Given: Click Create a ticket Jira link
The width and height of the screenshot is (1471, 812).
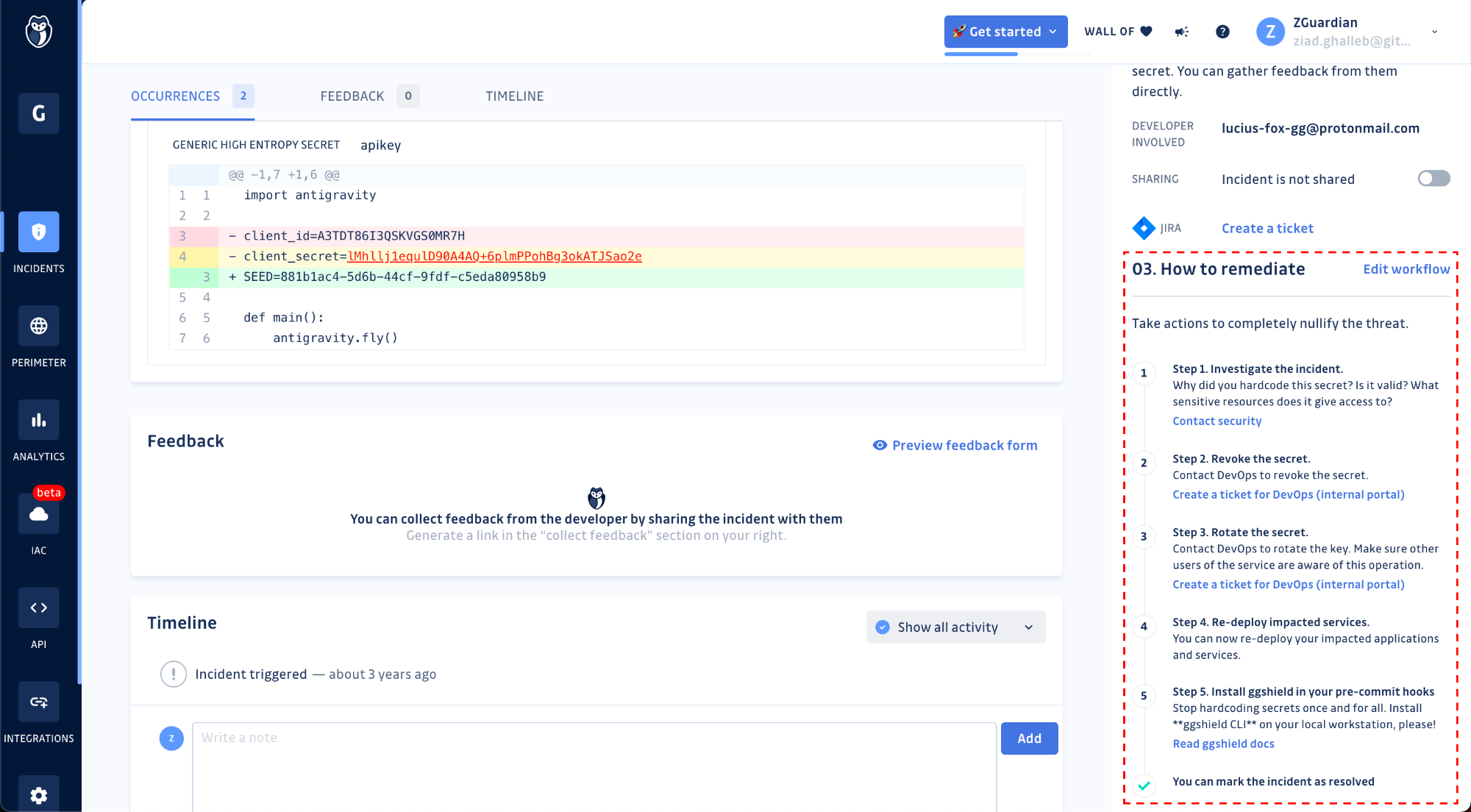Looking at the screenshot, I should pos(1267,229).
